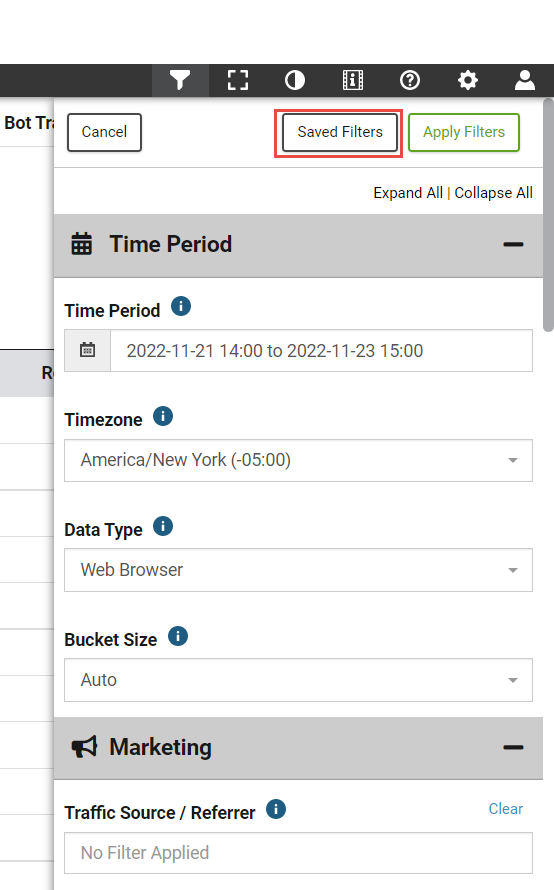Click calendar icon beside date range field

click(x=87, y=350)
